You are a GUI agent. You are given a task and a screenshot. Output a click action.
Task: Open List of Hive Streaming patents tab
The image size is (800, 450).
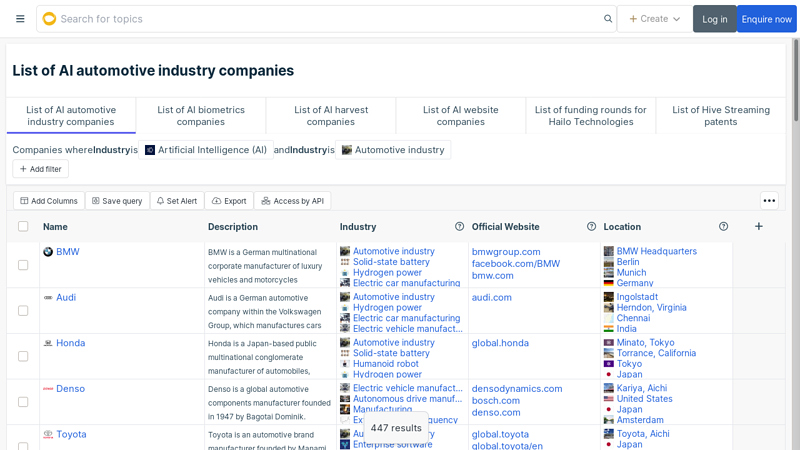click(720, 116)
